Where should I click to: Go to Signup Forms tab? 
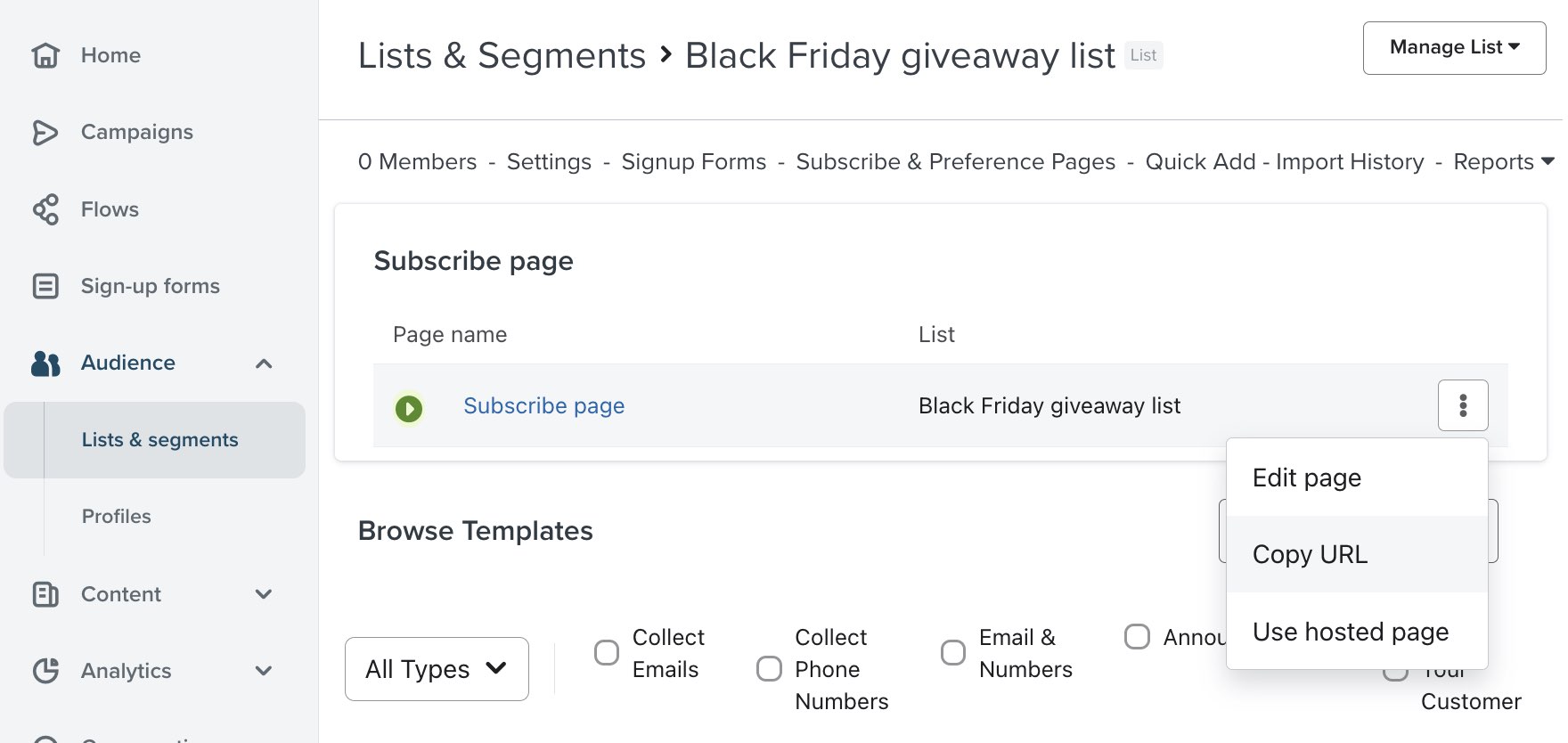point(693,162)
